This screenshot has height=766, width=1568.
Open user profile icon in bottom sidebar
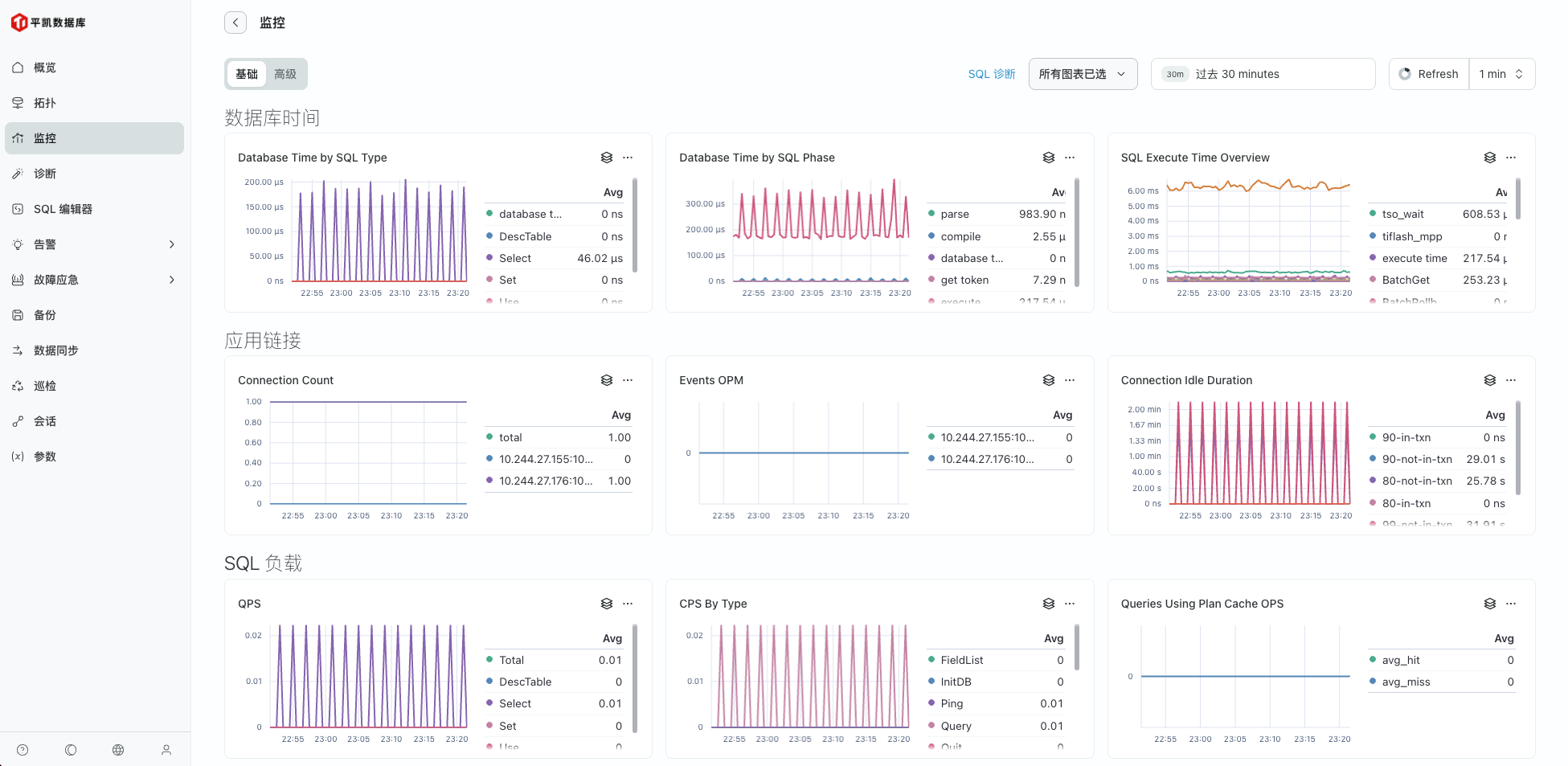166,750
